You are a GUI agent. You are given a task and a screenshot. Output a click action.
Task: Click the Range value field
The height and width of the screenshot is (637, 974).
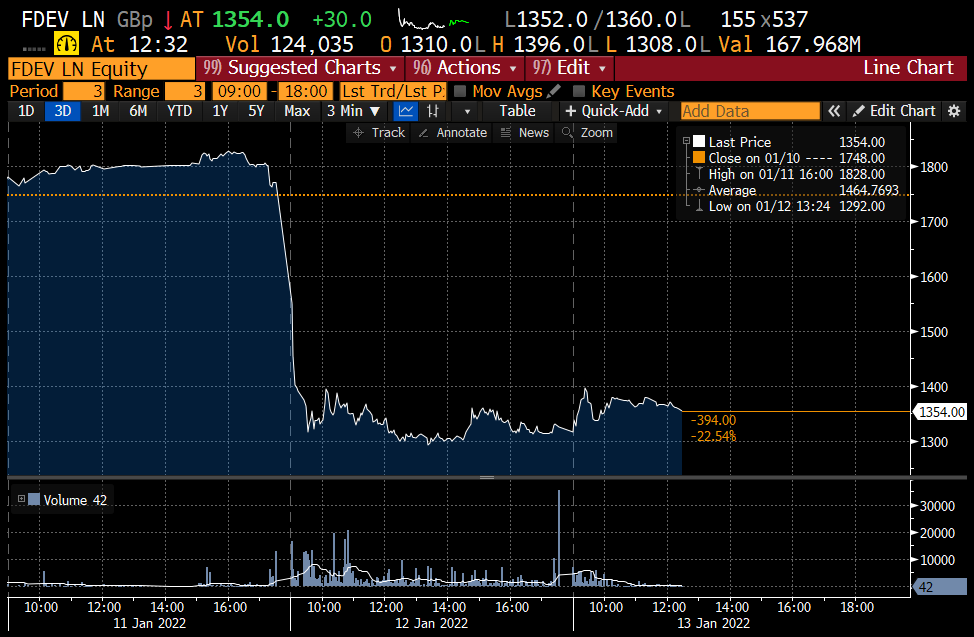tap(185, 91)
